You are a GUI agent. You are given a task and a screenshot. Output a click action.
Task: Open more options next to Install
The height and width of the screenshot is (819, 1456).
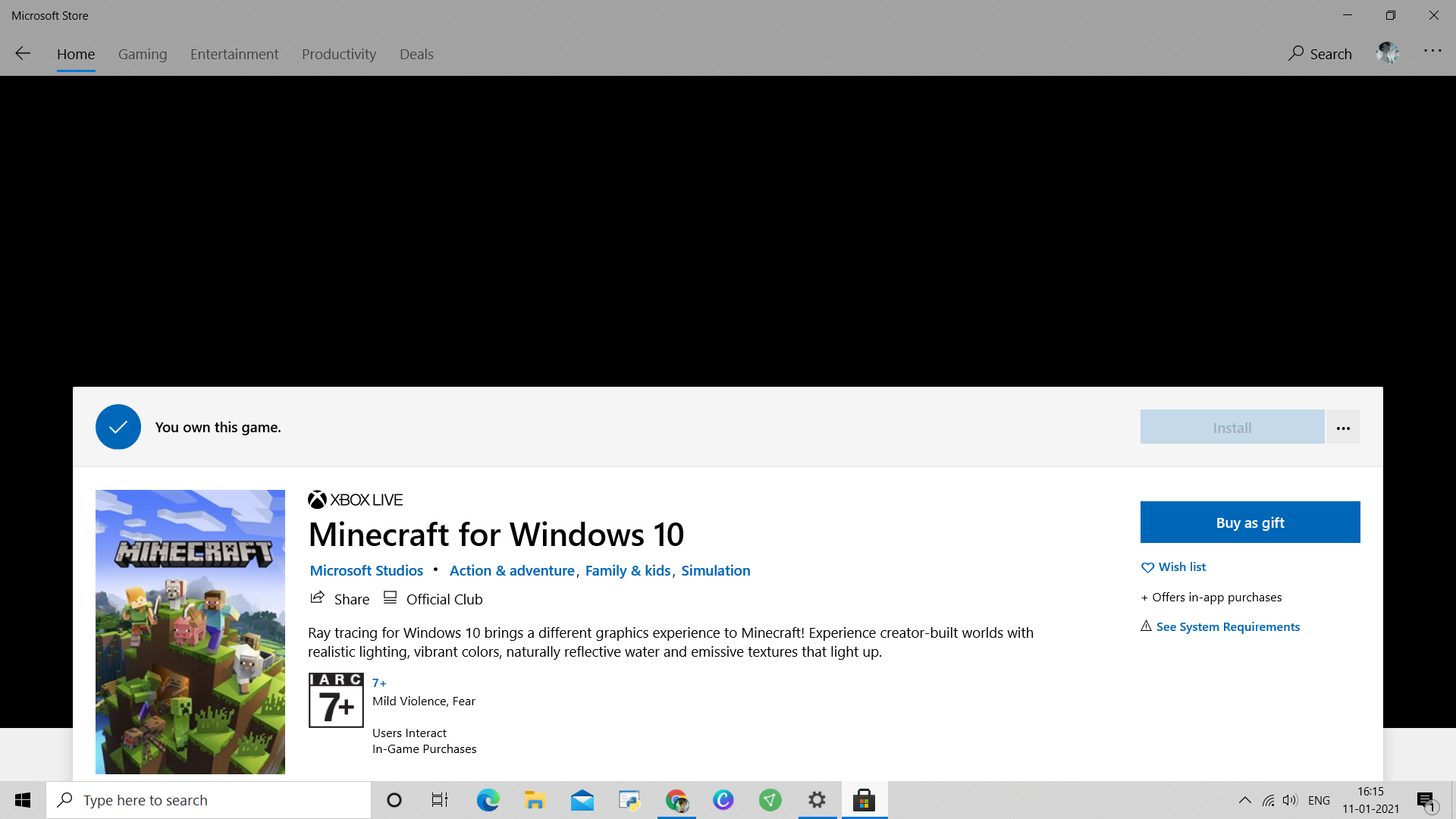(x=1343, y=428)
